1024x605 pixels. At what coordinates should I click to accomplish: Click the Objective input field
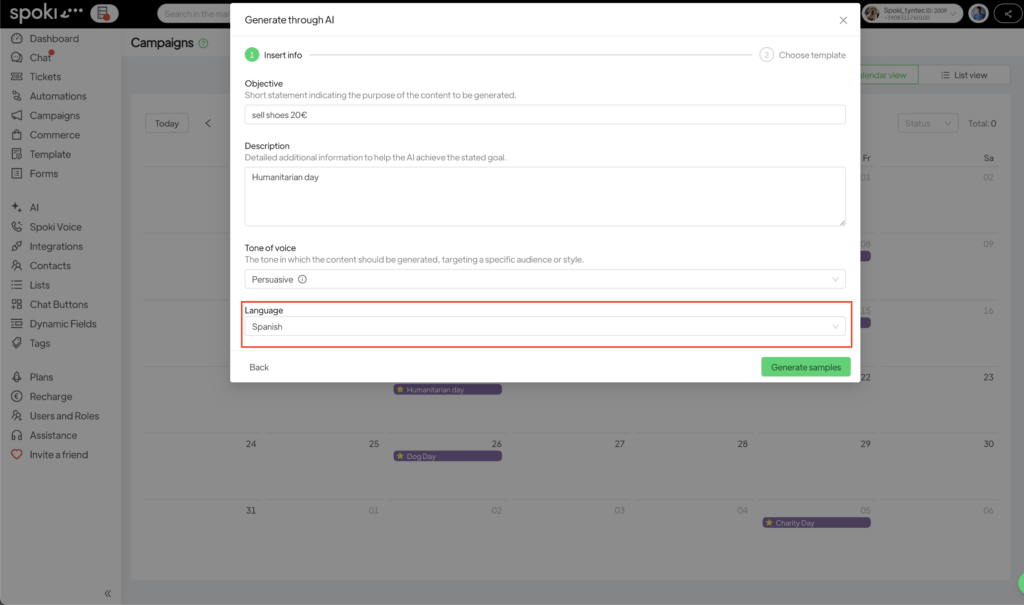point(545,115)
